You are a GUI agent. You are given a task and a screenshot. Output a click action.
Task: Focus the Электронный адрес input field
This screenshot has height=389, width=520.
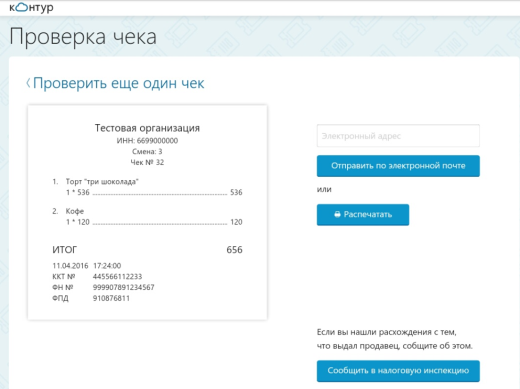click(398, 136)
